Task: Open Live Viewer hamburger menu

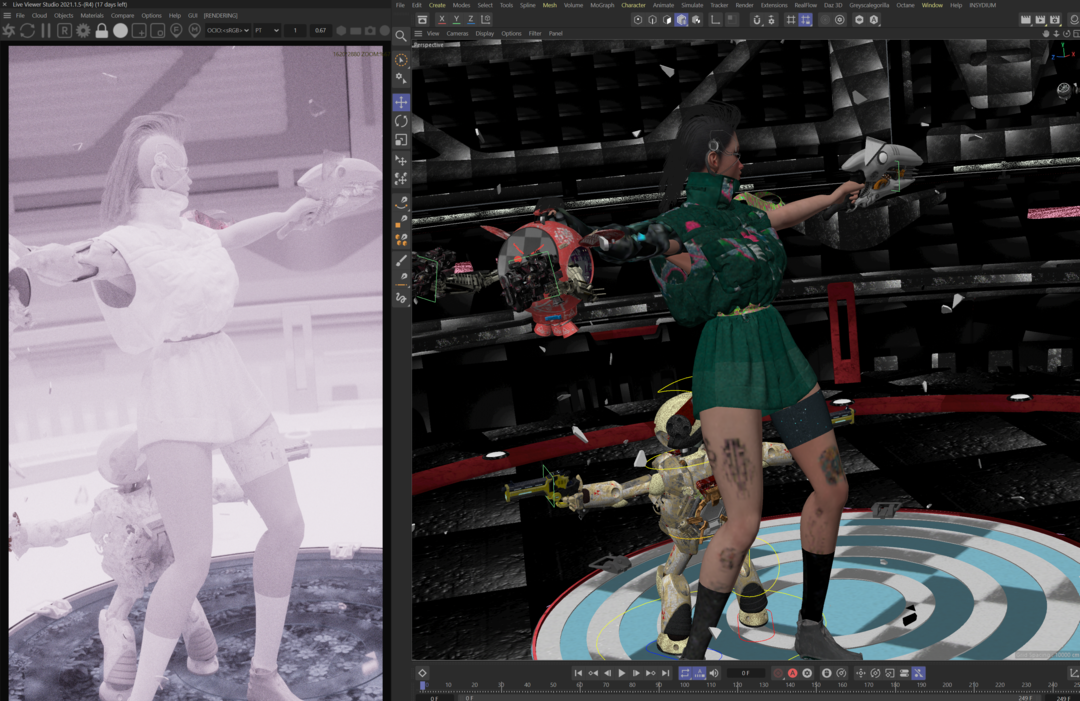Action: click(x=7, y=15)
